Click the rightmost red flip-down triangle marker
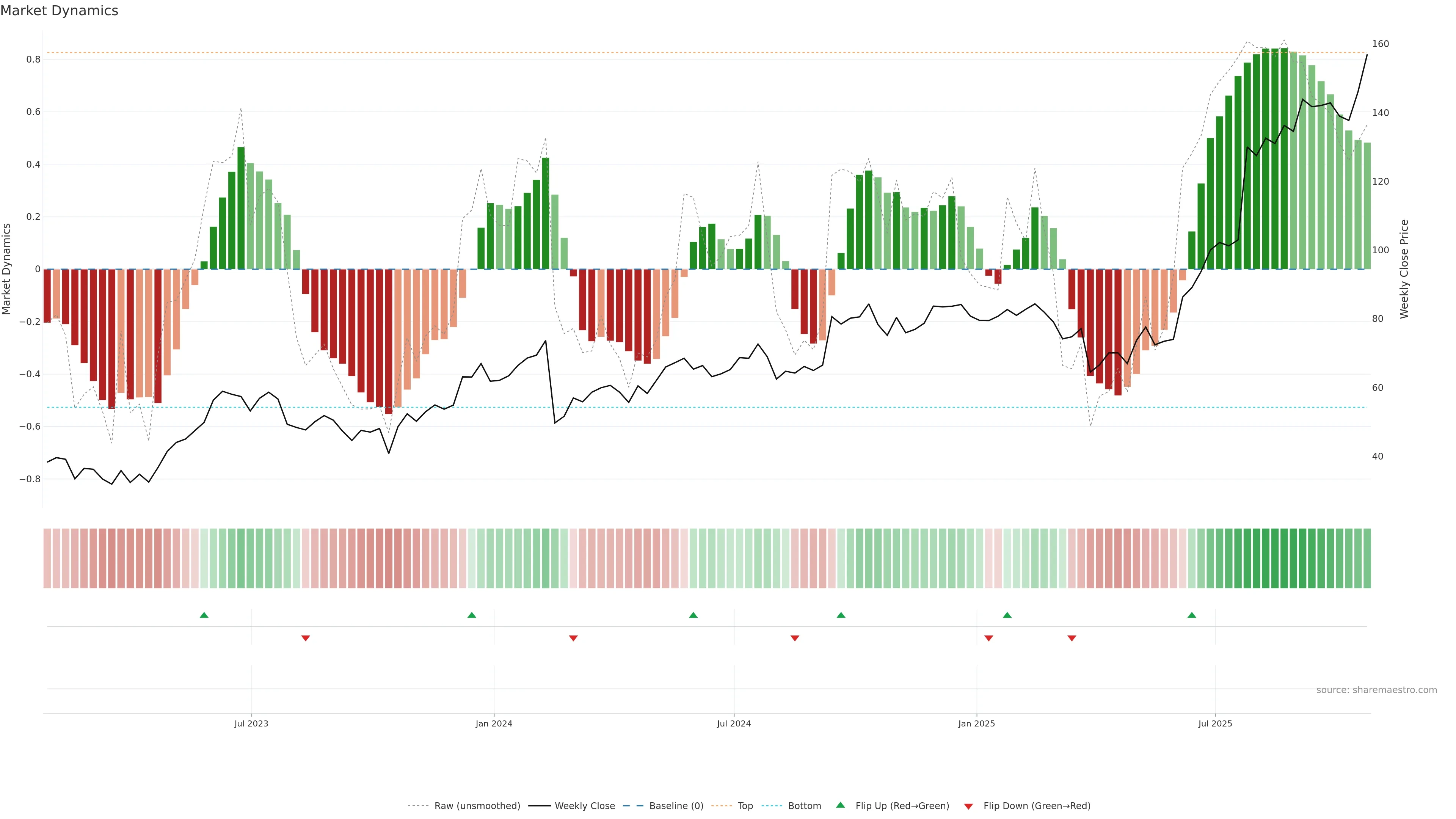This screenshot has width=1456, height=819. click(1072, 638)
